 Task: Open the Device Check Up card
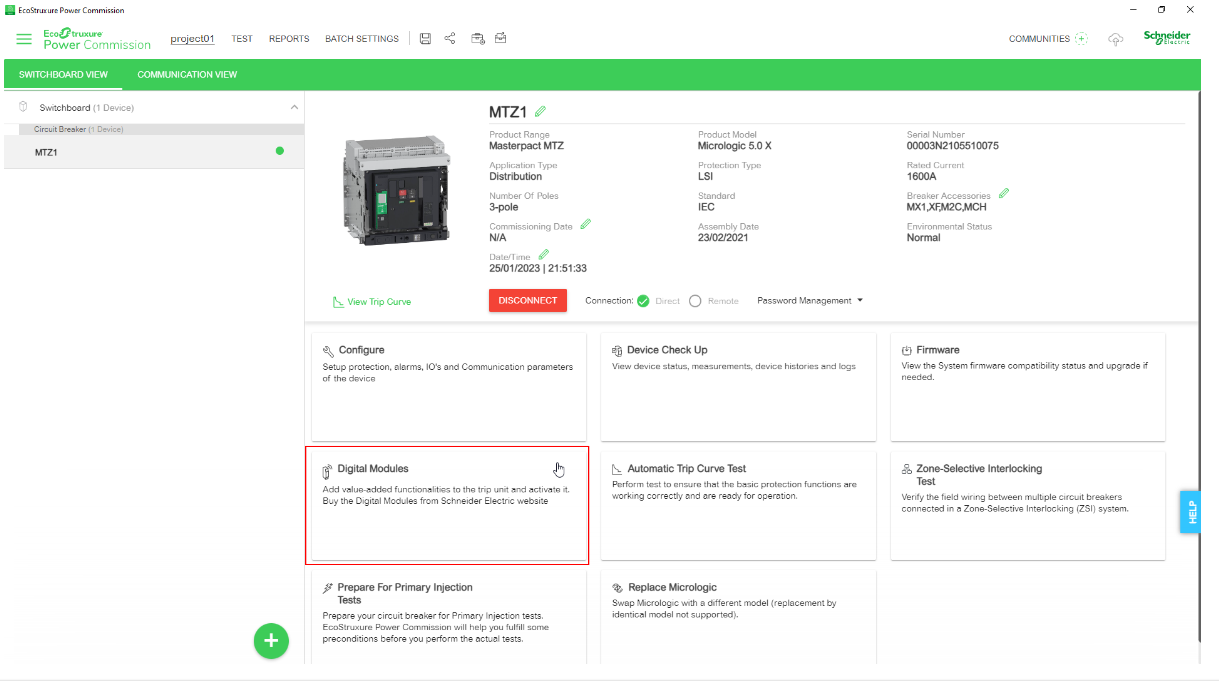(738, 386)
